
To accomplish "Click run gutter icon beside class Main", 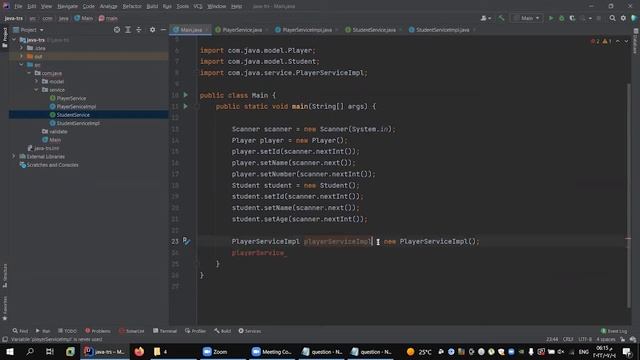I will tap(186, 95).
